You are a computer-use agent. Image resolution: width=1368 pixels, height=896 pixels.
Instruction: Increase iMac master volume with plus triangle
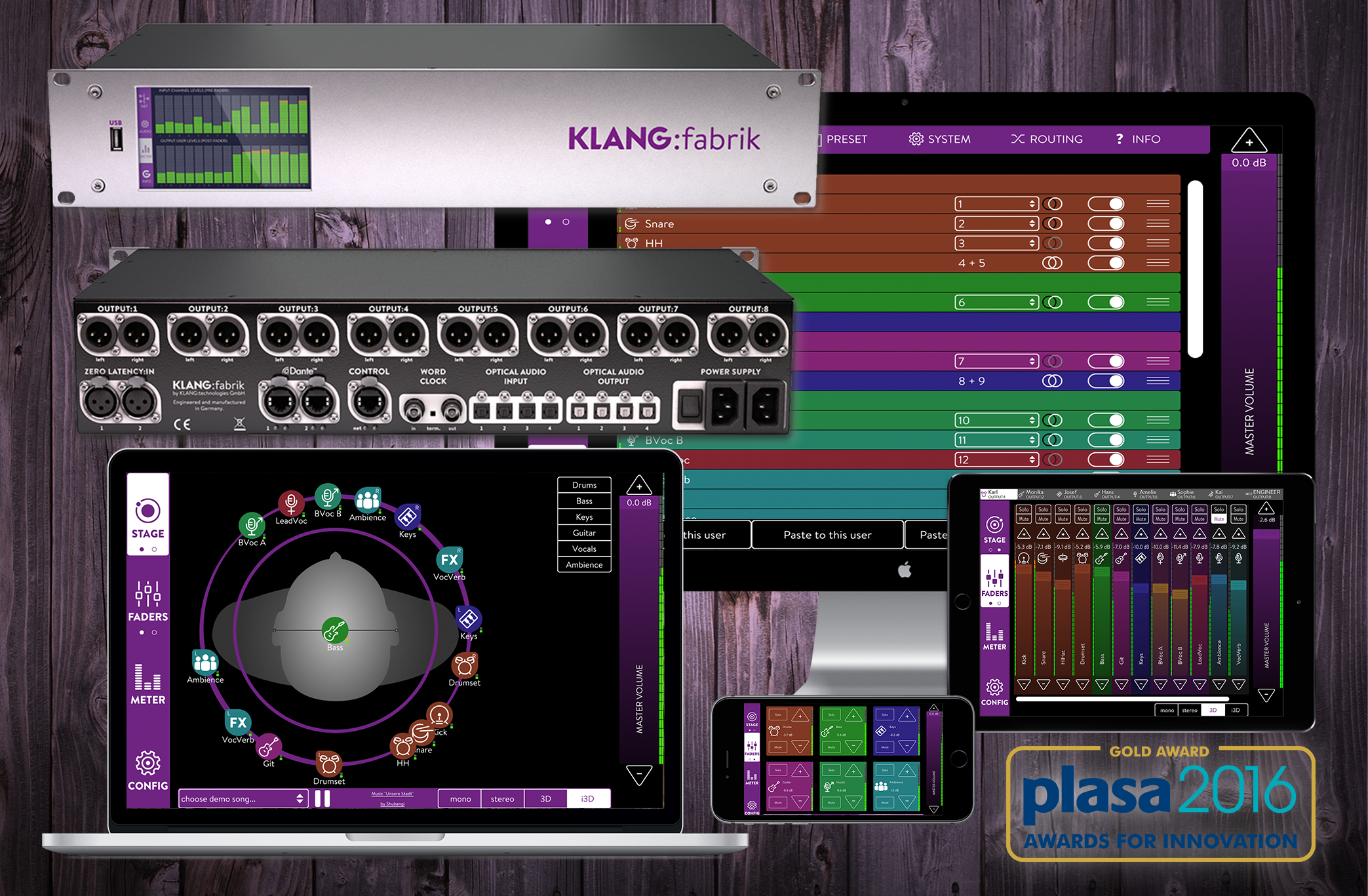pos(1249,140)
